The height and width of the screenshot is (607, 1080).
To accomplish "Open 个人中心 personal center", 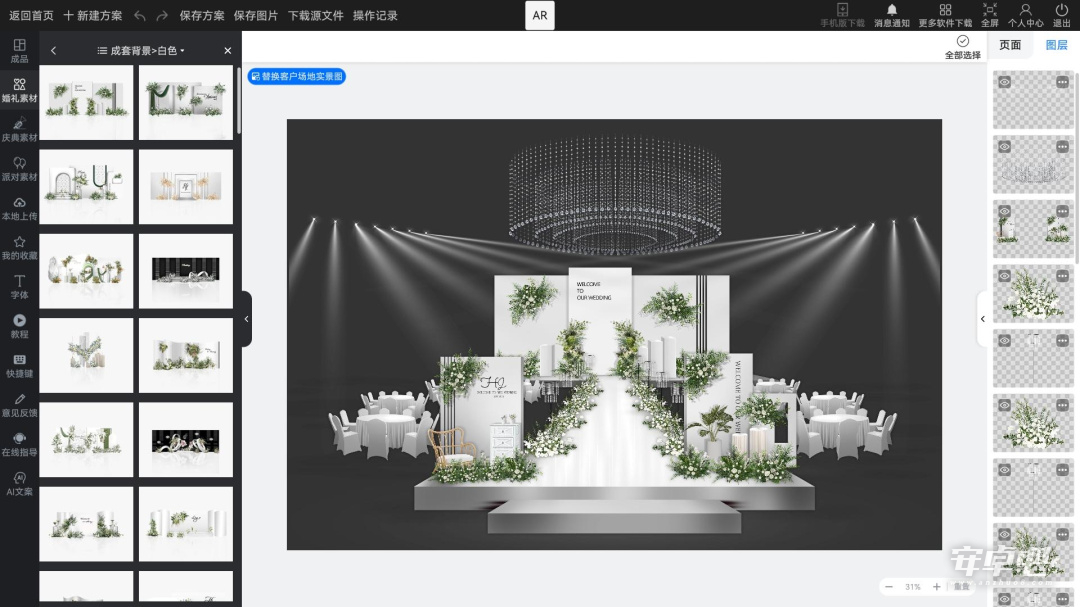I will pos(1026,15).
